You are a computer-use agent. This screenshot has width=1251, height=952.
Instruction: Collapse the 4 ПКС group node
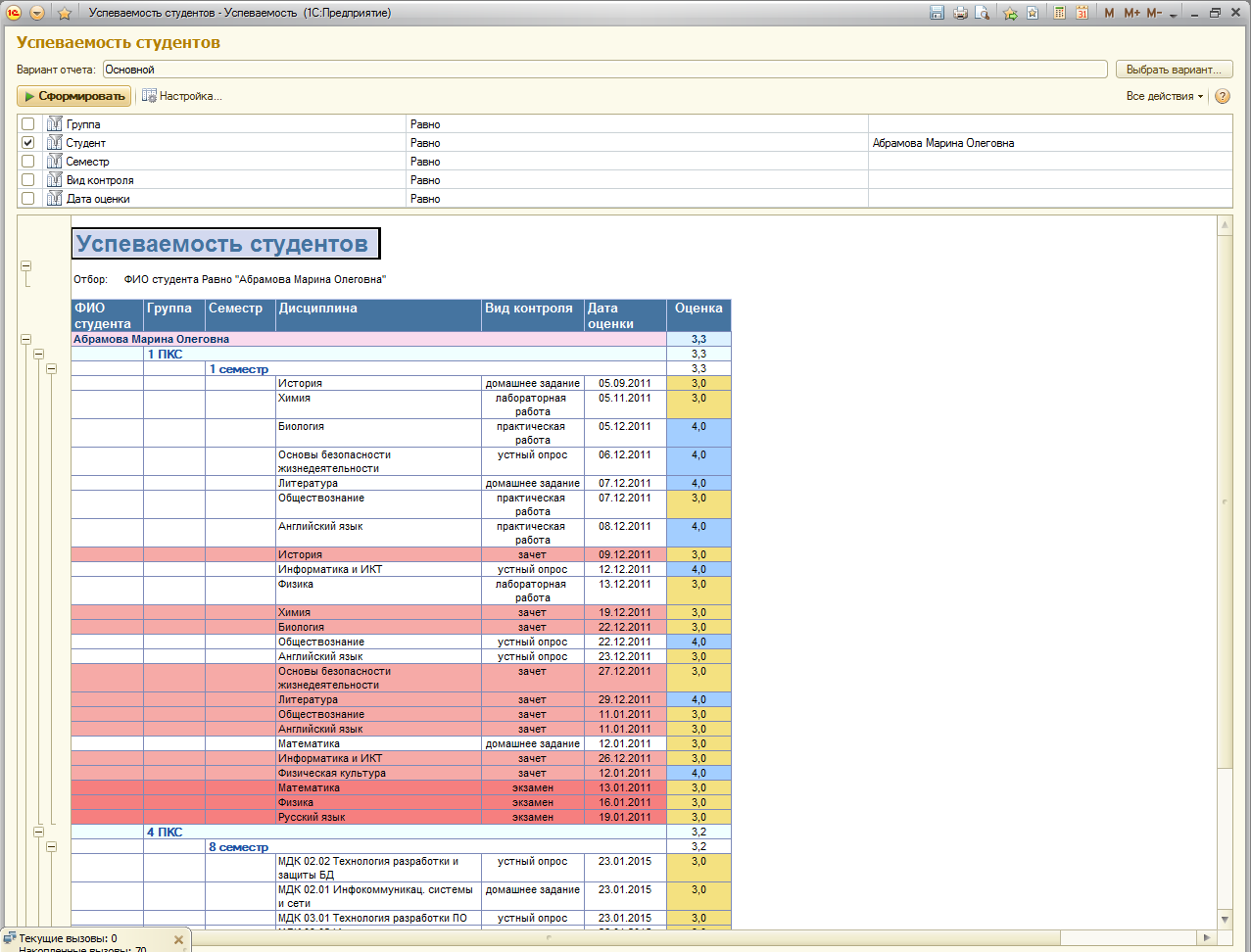[39, 832]
